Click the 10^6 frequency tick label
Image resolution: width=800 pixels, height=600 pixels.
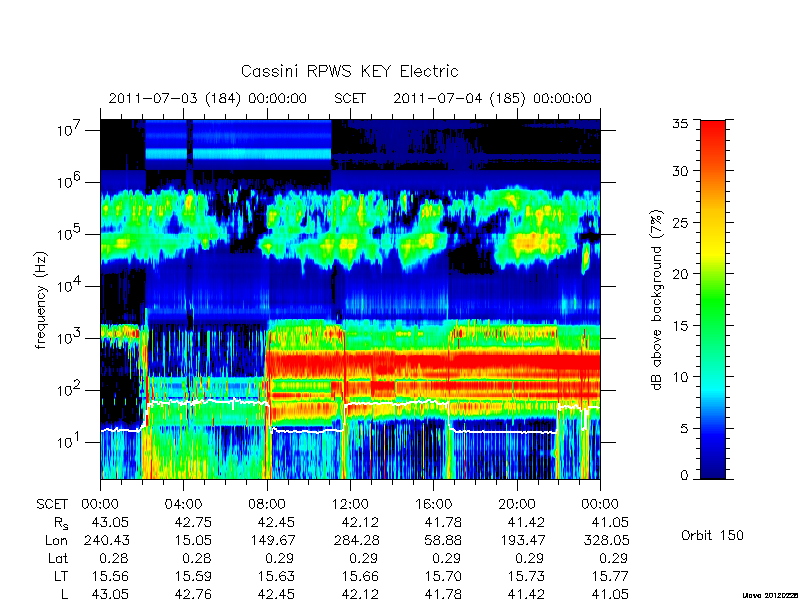(70, 182)
